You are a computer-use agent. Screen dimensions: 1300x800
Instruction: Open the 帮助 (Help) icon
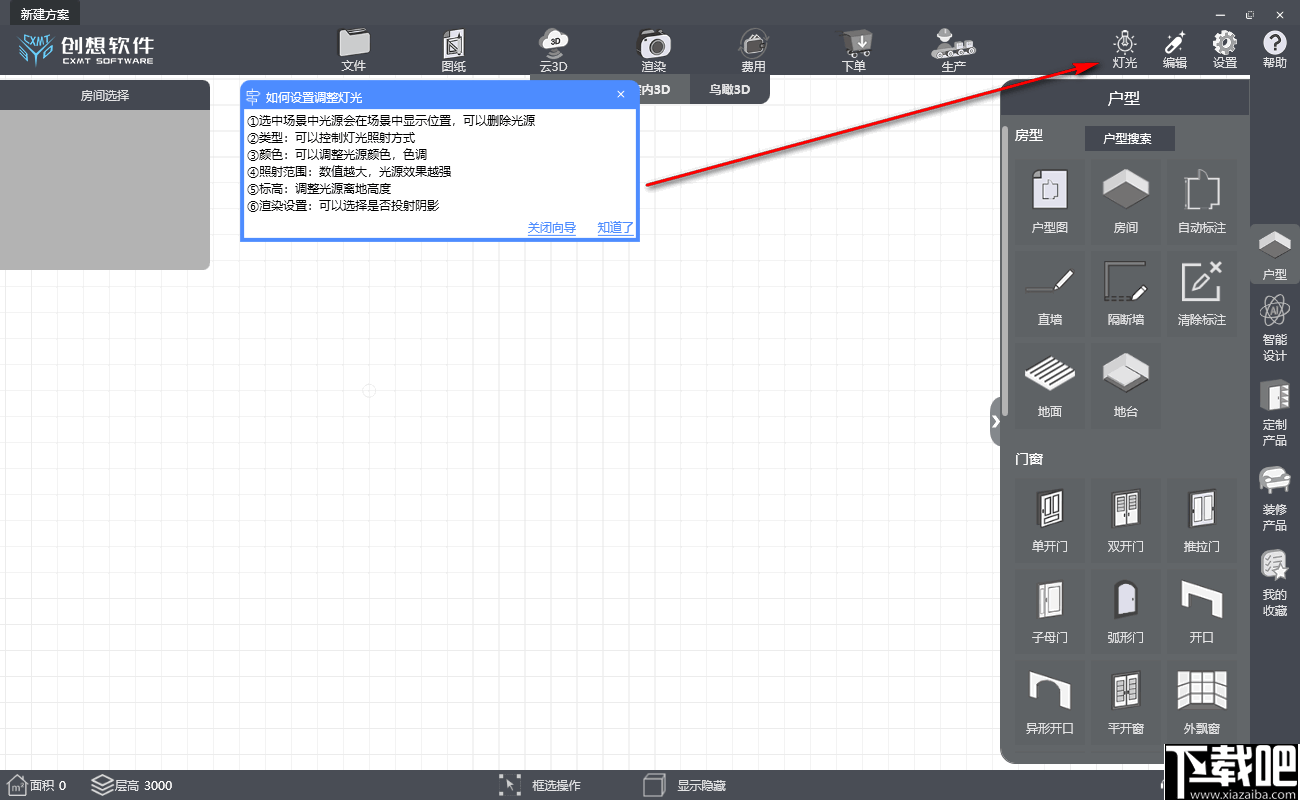(x=1275, y=50)
